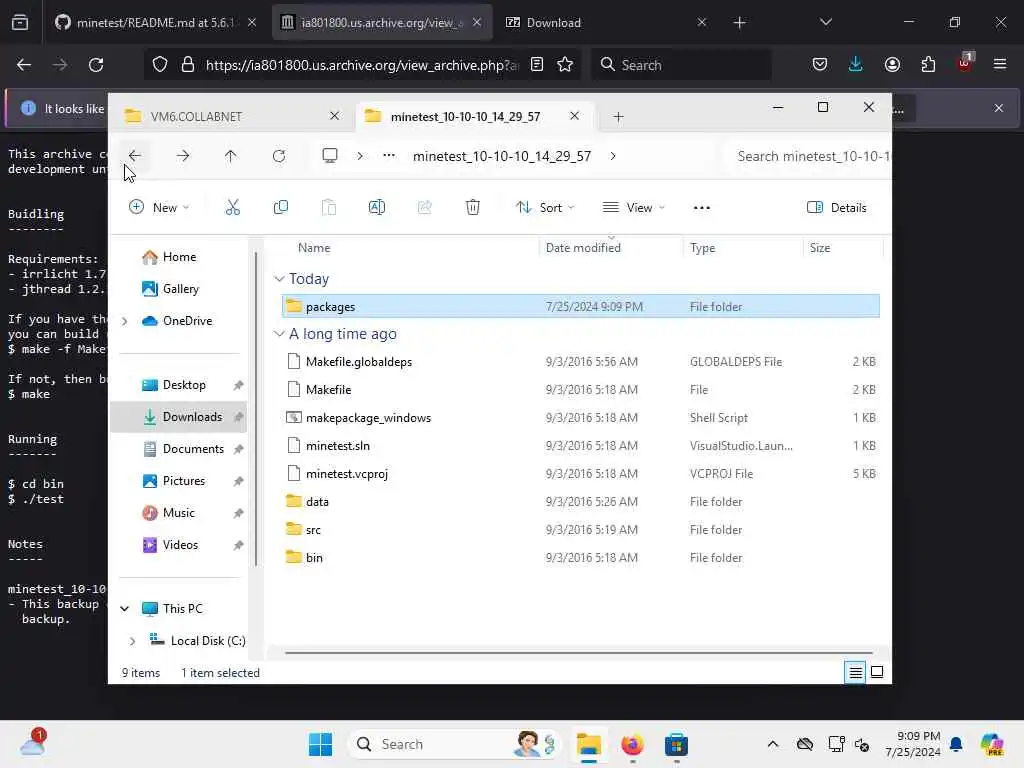Bookmark this page with the Firefox star icon
This screenshot has width=1024, height=768.
coord(565,65)
